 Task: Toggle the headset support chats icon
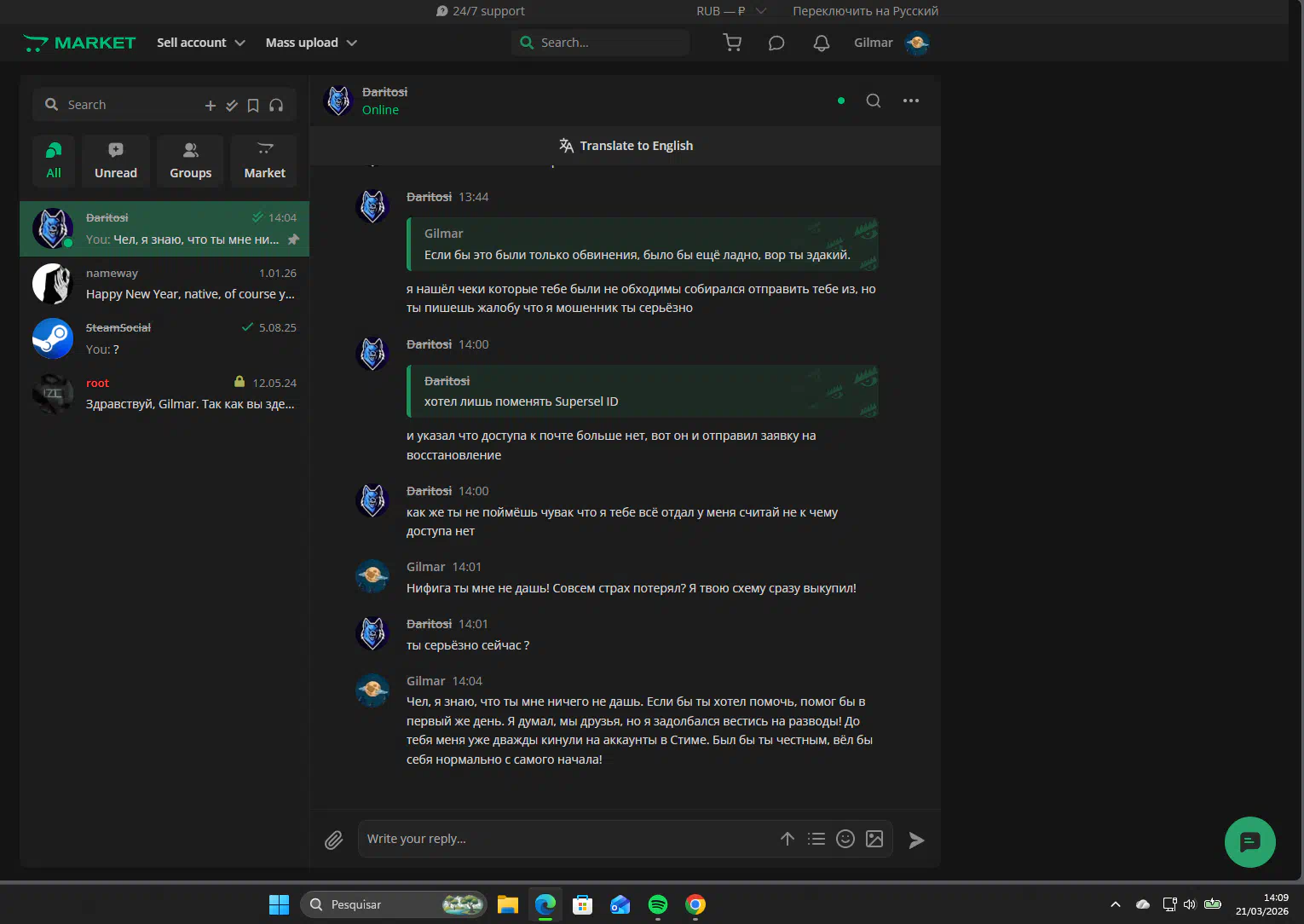click(x=276, y=106)
